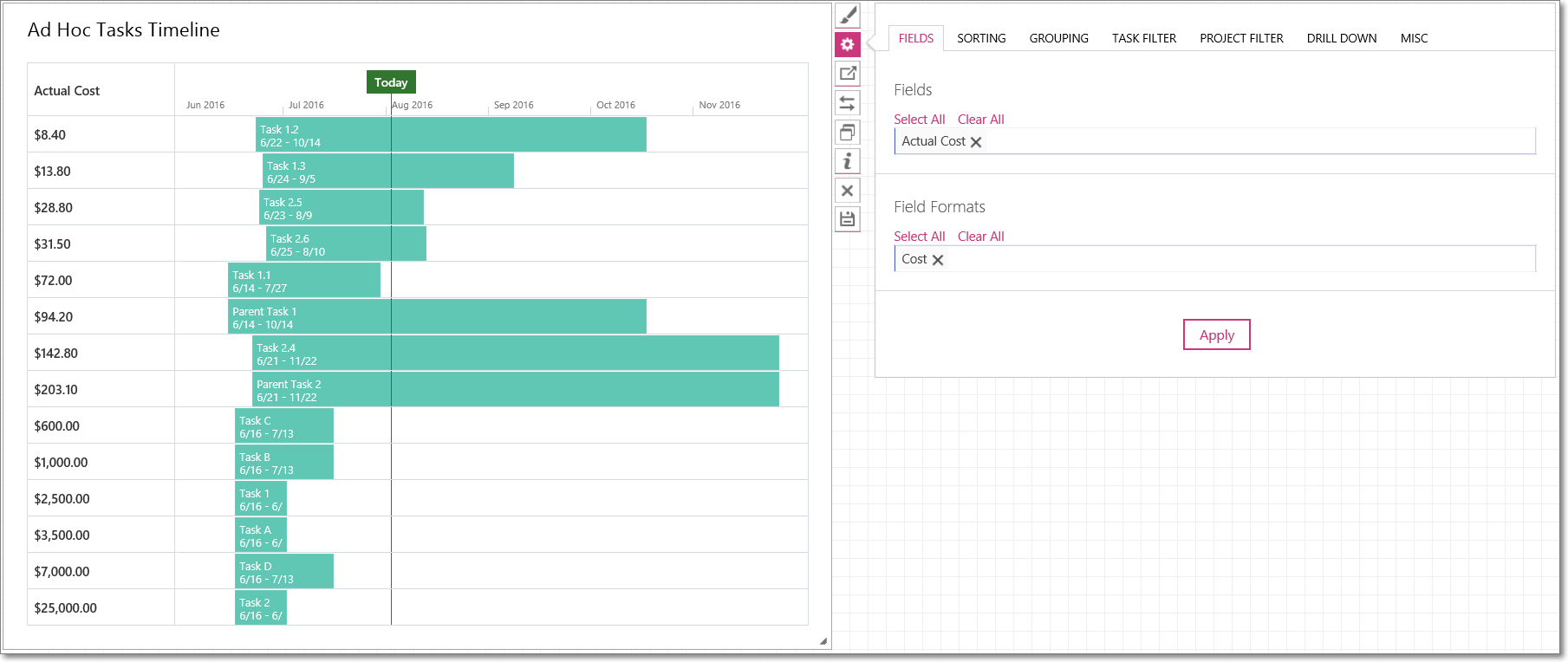Screen dimensions: 1568x662
Task: Click the duplicate widget icon
Action: click(848, 133)
